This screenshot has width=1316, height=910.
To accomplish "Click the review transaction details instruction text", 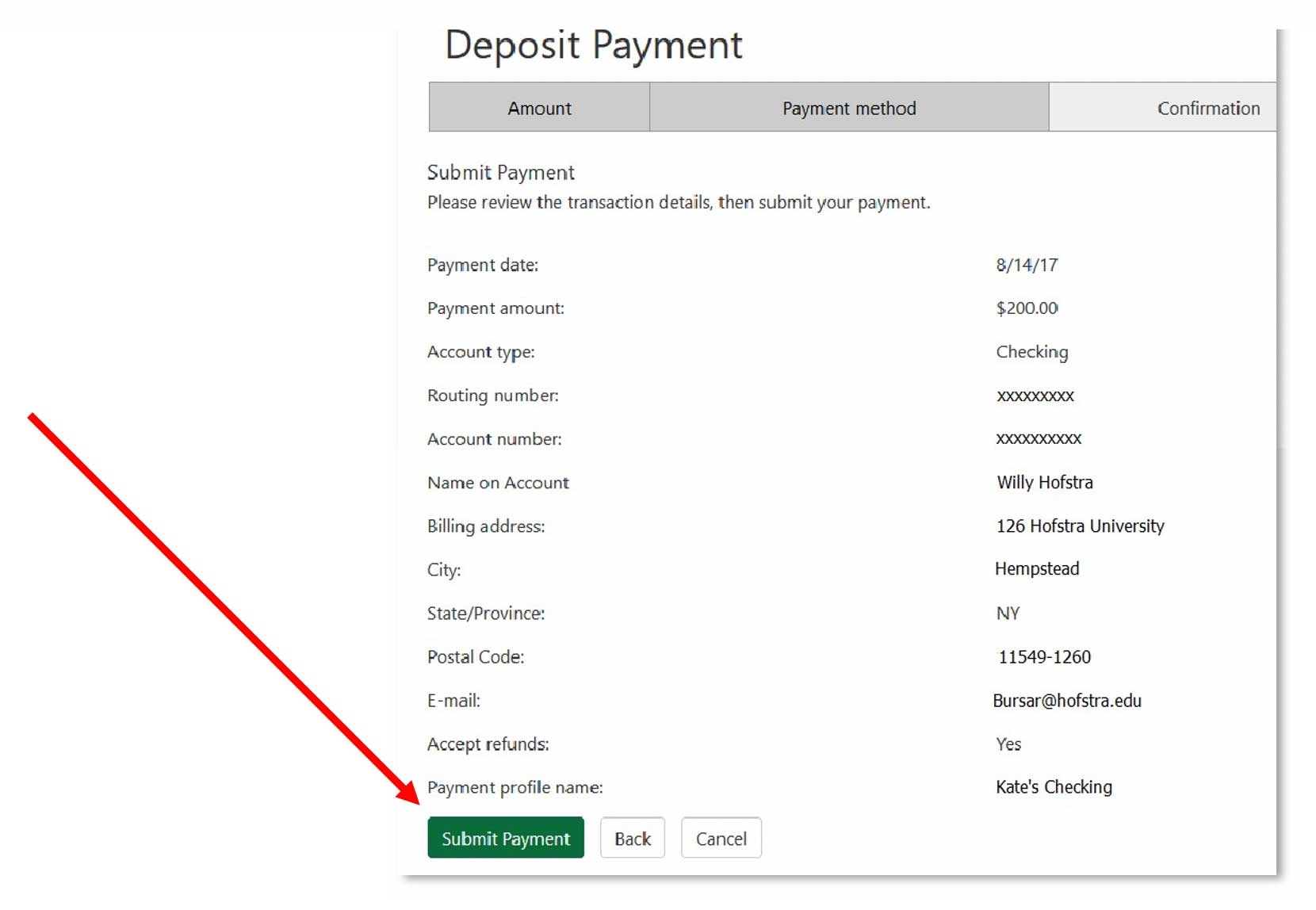I will pos(678,202).
